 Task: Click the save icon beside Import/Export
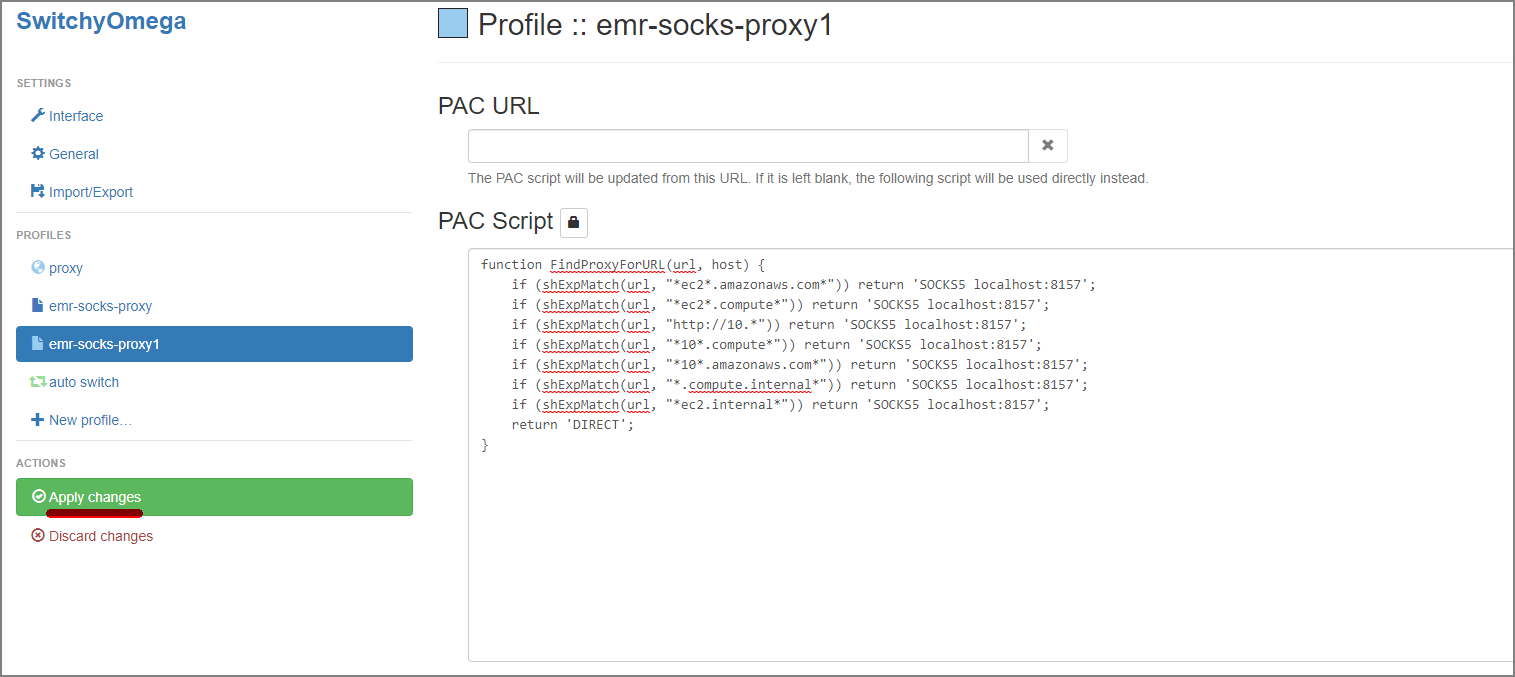click(38, 192)
